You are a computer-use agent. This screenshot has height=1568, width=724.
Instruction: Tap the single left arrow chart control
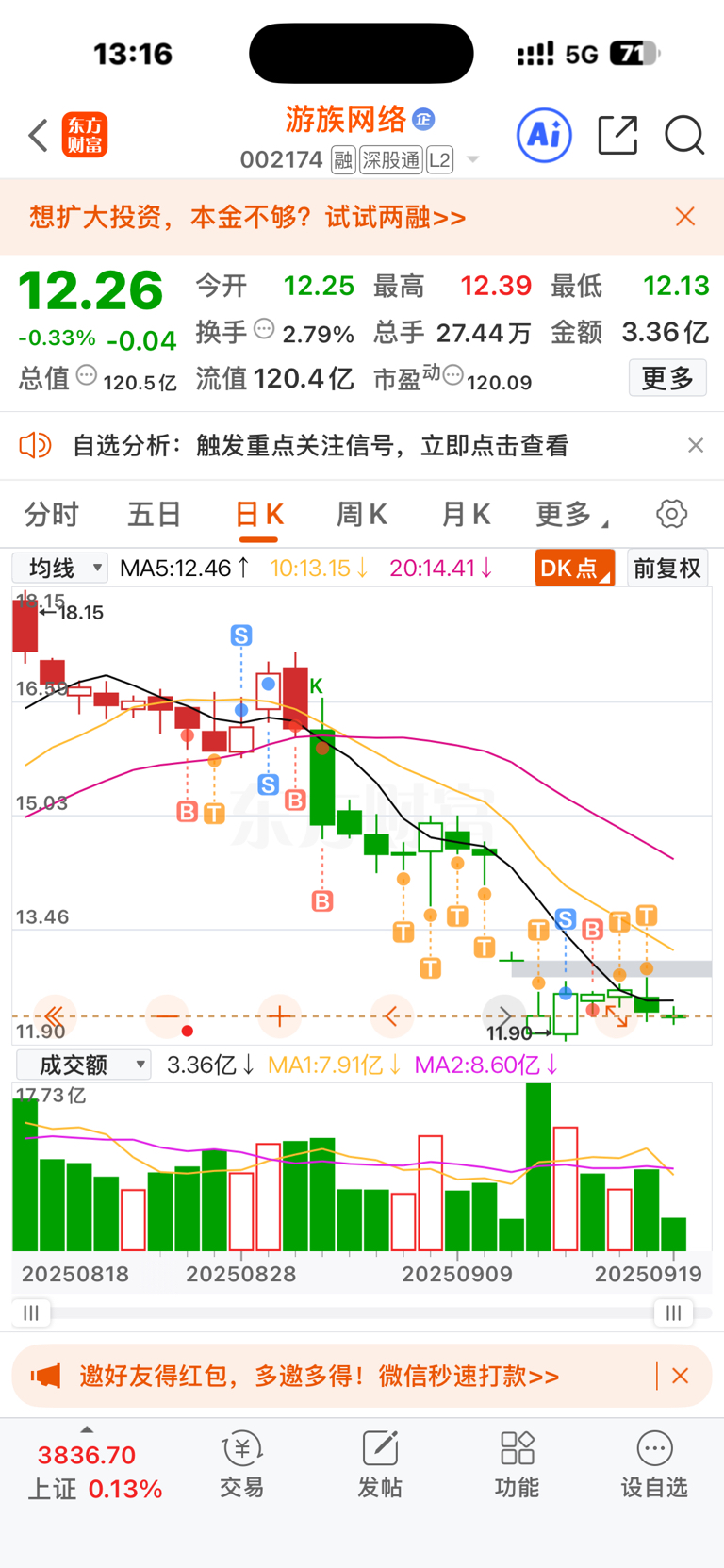tap(392, 1015)
